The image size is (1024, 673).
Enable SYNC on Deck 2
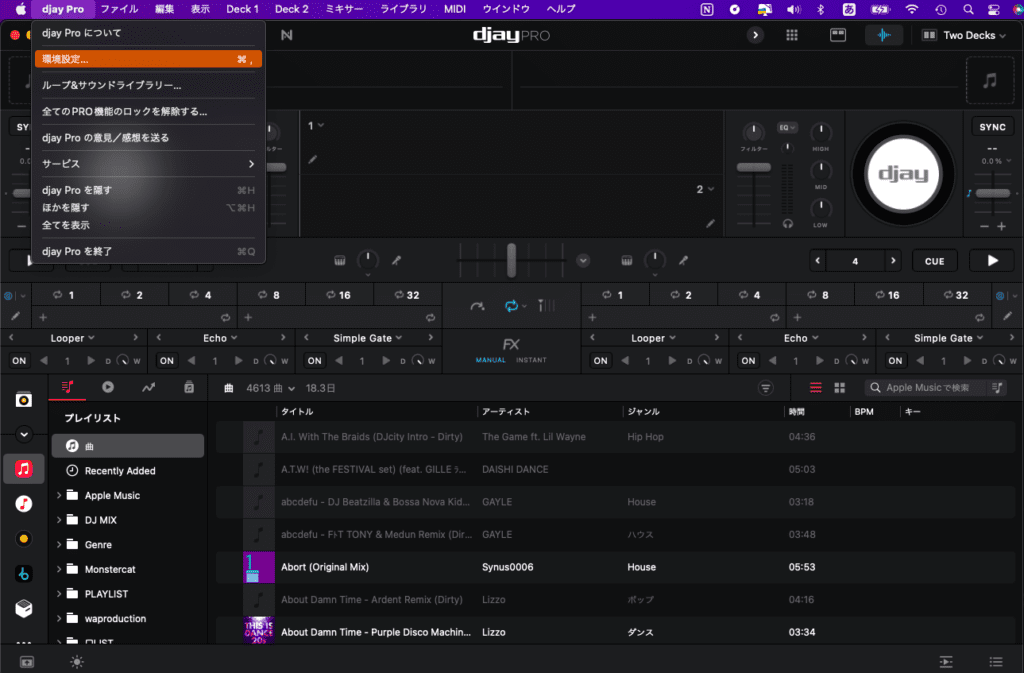992,127
